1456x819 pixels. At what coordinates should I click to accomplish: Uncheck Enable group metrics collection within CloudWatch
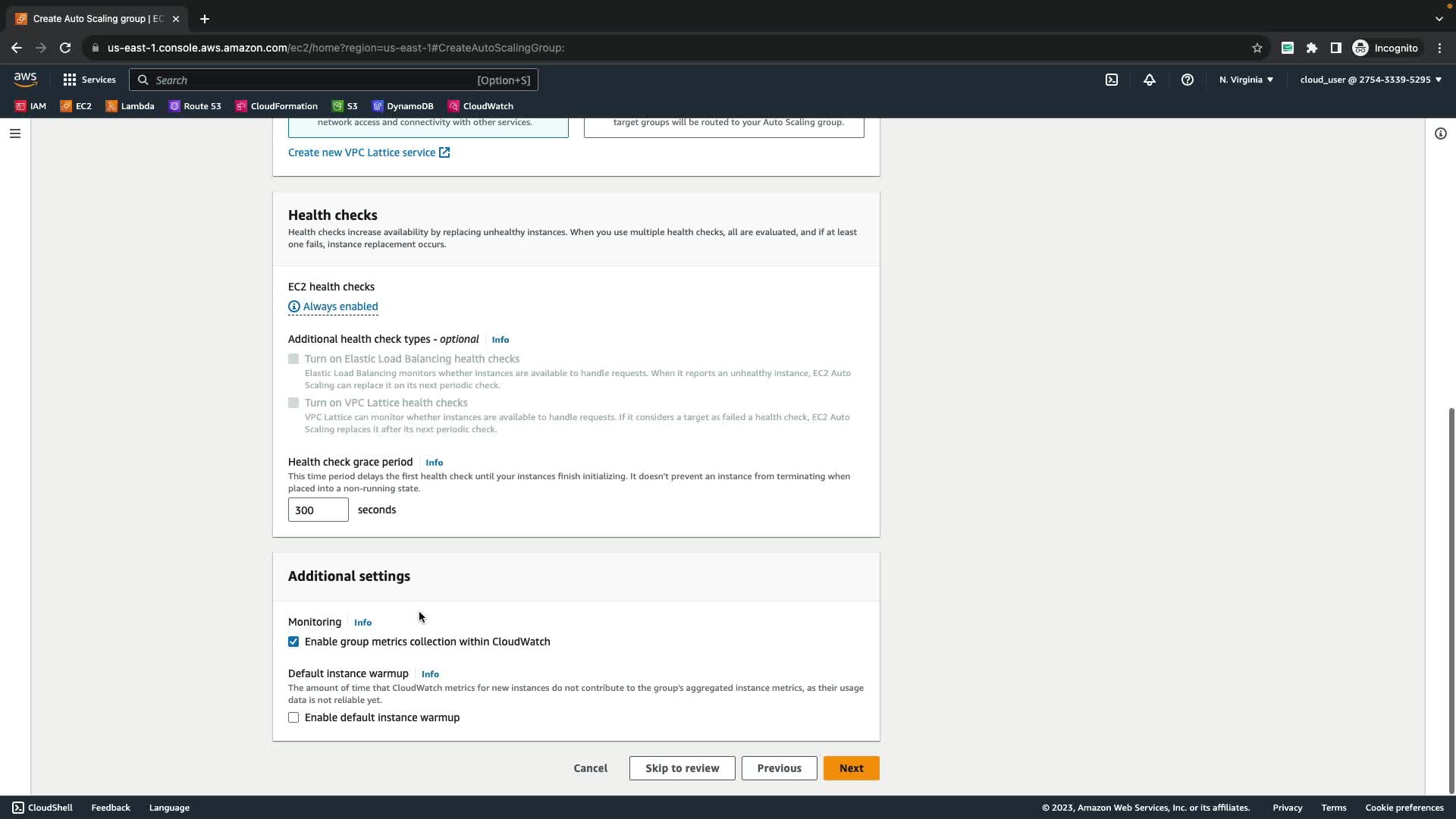293,642
